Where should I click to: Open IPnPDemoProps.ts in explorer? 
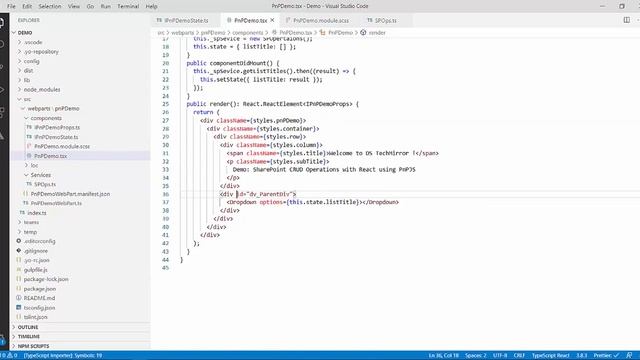(57, 127)
